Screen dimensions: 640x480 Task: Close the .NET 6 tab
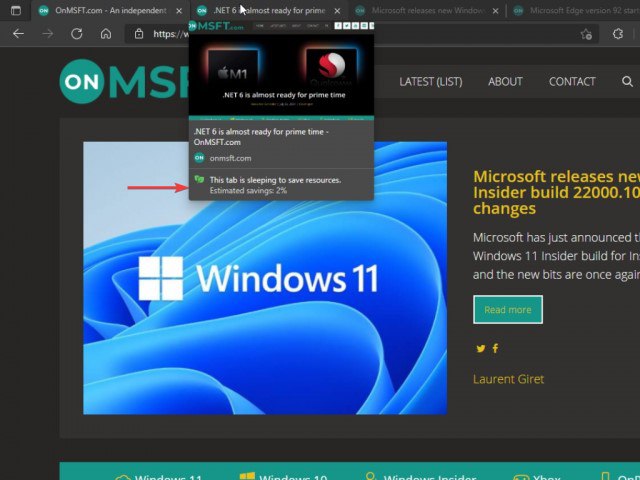pos(337,11)
